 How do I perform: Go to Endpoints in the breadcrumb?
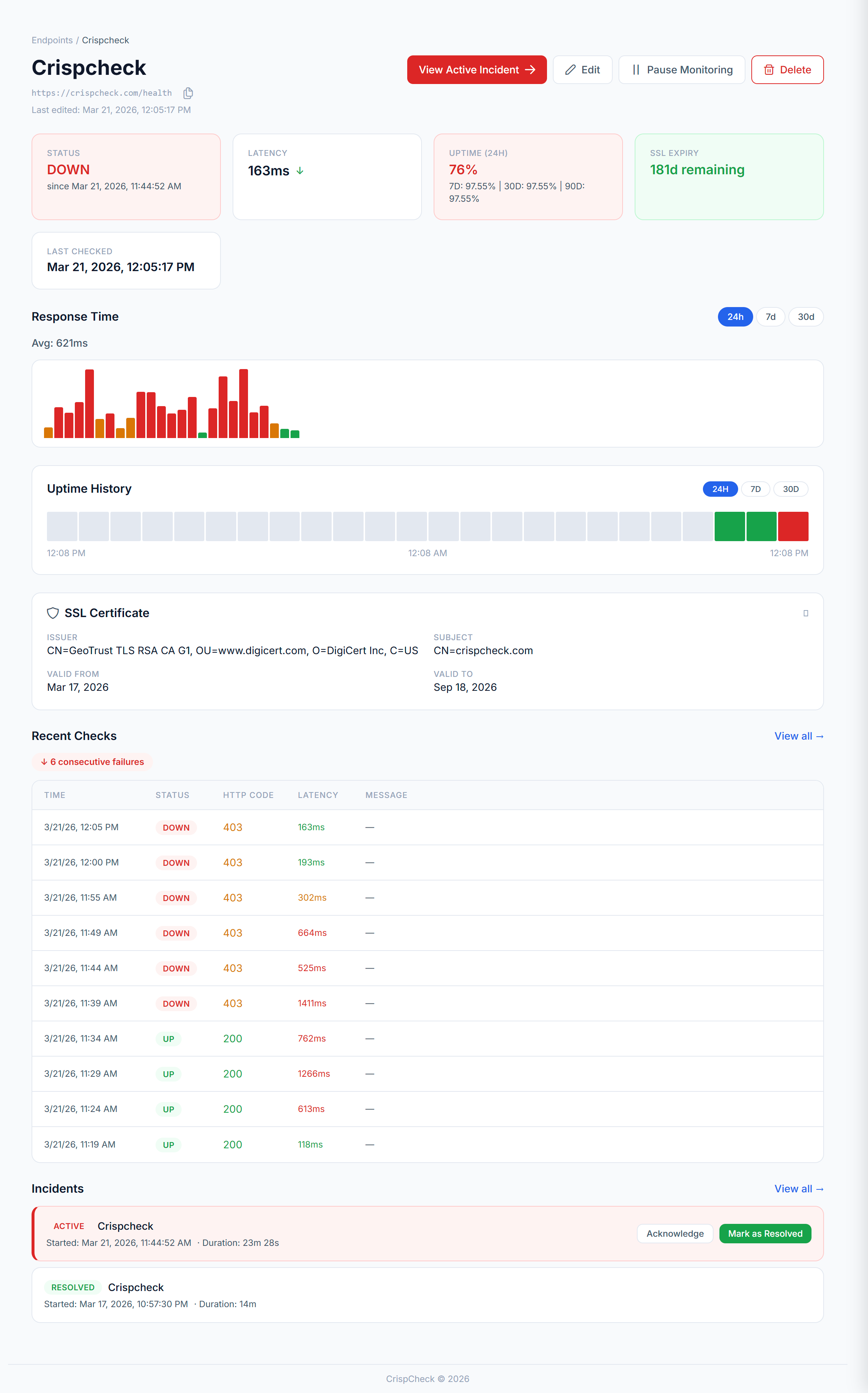[52, 40]
